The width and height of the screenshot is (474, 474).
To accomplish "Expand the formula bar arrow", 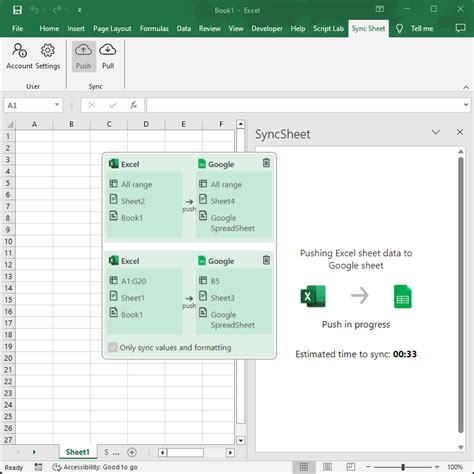I will click(x=466, y=105).
